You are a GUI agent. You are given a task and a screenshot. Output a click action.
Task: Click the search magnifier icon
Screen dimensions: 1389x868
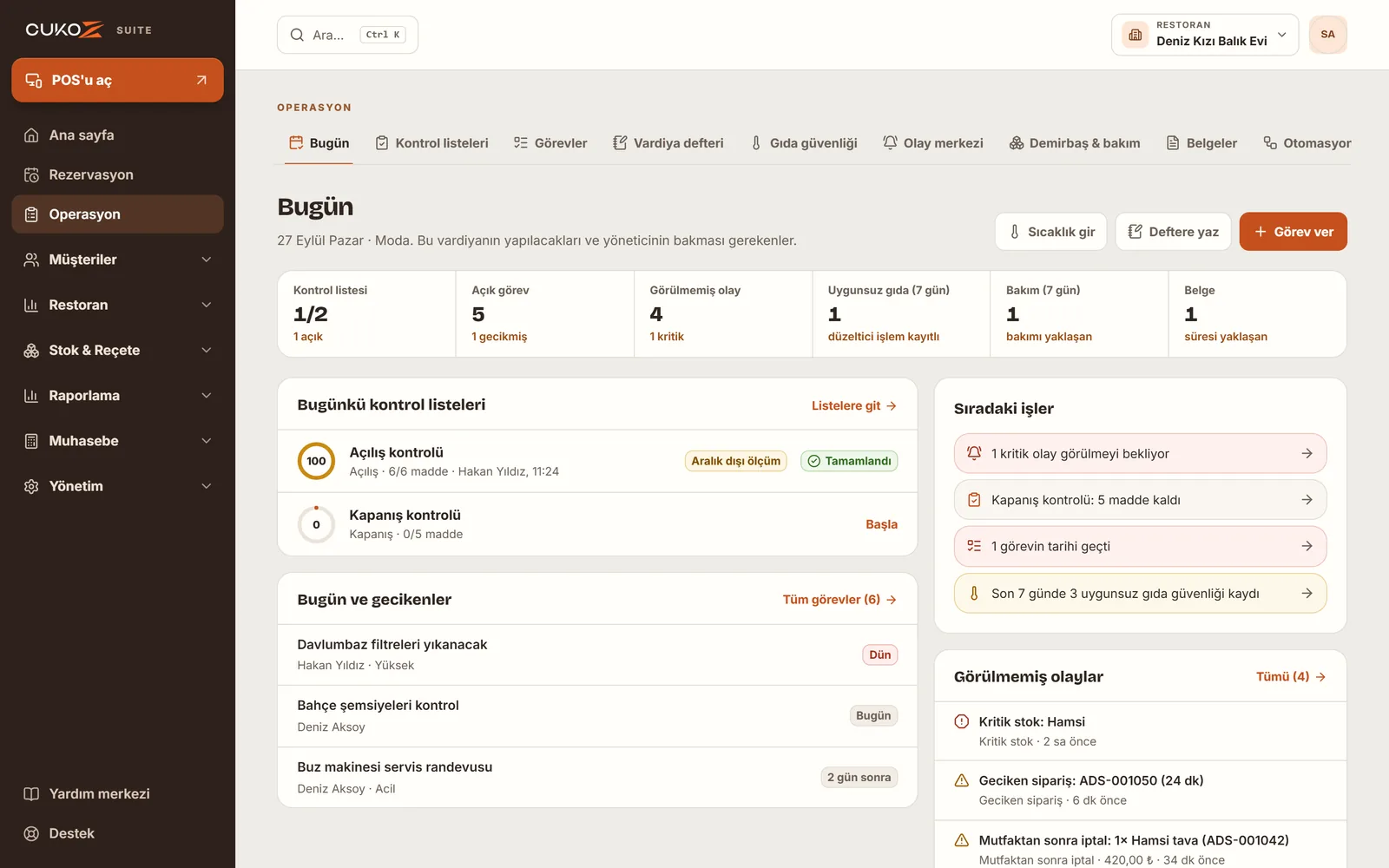pos(297,35)
